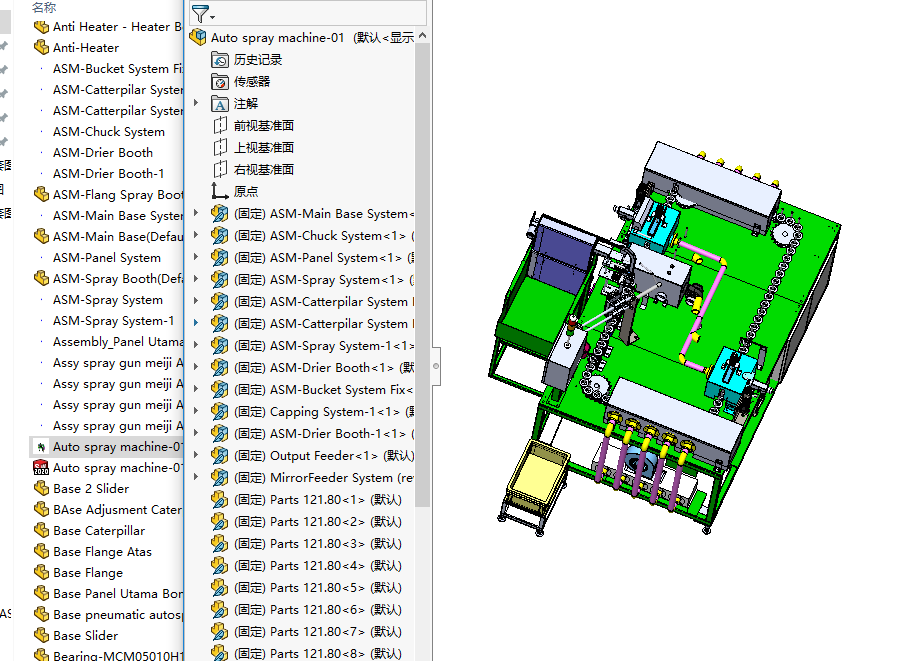Expand ASM-Main Base System component node
The image size is (910, 661).
coord(196,214)
